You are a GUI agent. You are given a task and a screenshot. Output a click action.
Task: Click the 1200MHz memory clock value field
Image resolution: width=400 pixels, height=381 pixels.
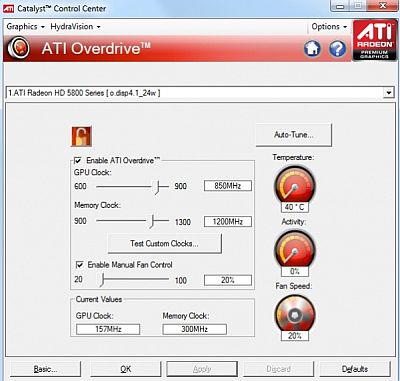point(228,222)
